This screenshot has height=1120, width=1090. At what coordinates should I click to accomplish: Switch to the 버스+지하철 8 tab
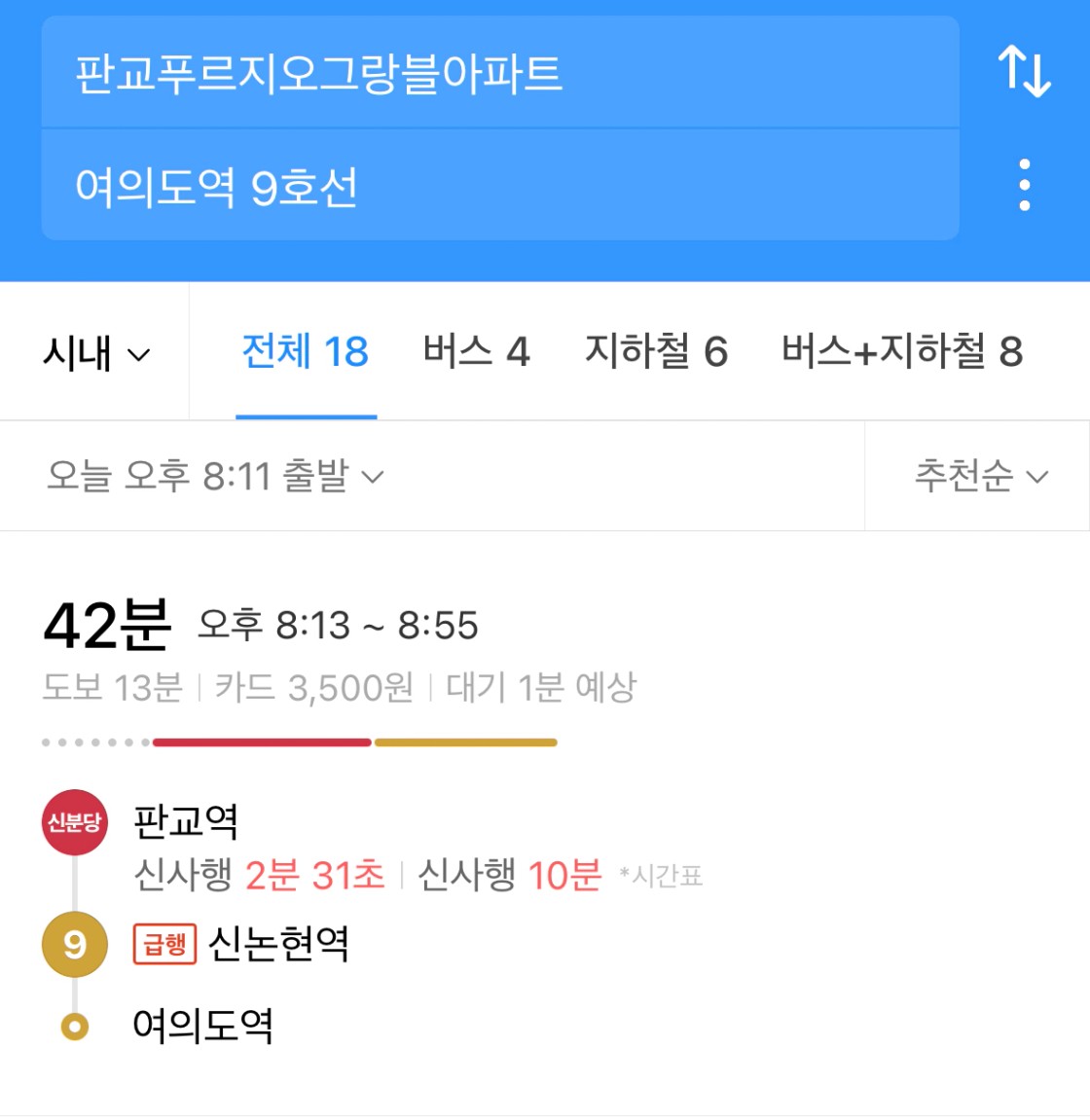coord(902,351)
